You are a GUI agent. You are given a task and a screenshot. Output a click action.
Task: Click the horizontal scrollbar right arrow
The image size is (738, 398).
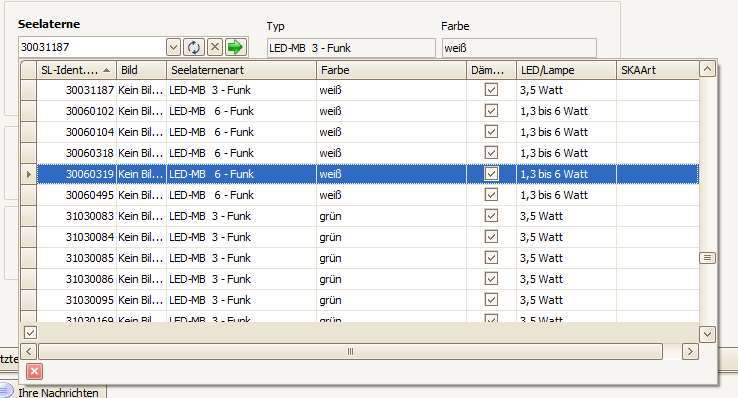(690, 351)
